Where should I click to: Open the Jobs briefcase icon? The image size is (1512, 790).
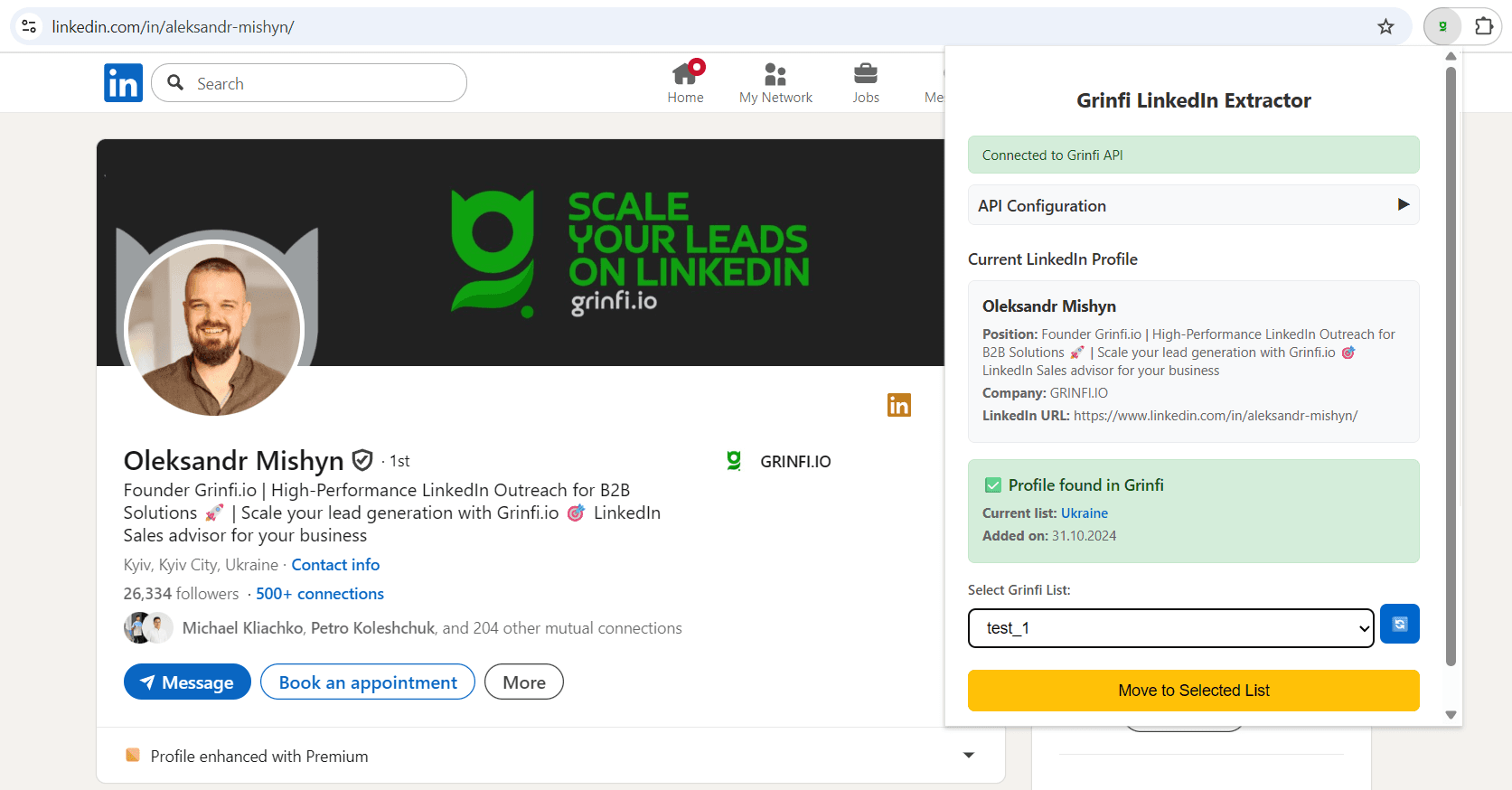coord(865,74)
